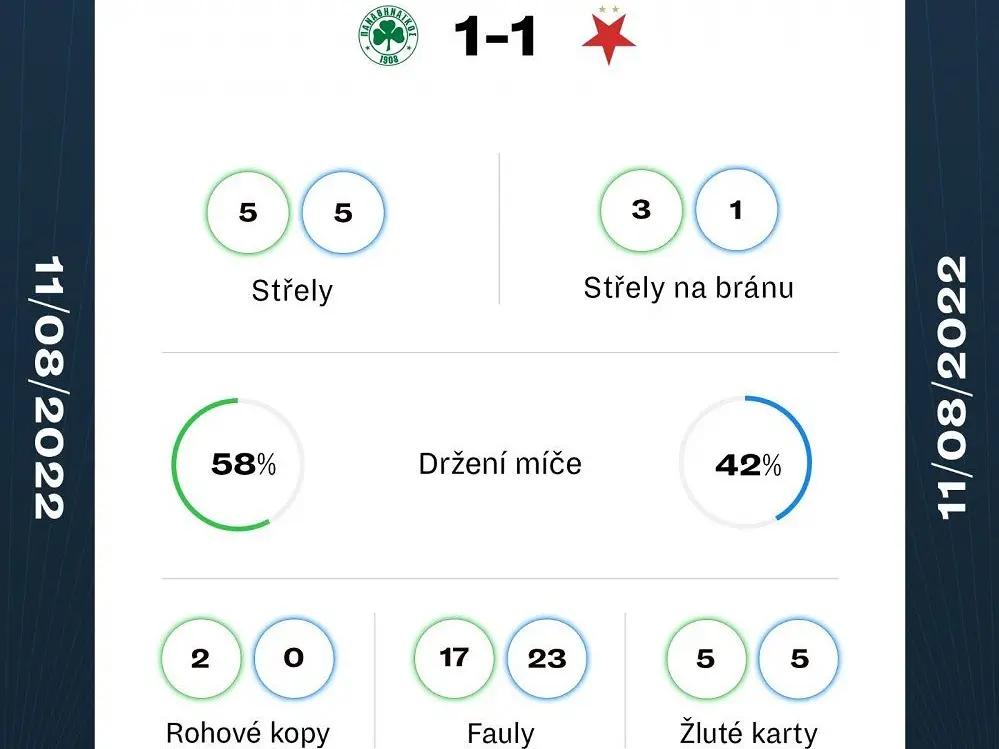This screenshot has height=749, width=999.
Task: Click the left vertical date 11/08/2022
Action: tap(48, 387)
